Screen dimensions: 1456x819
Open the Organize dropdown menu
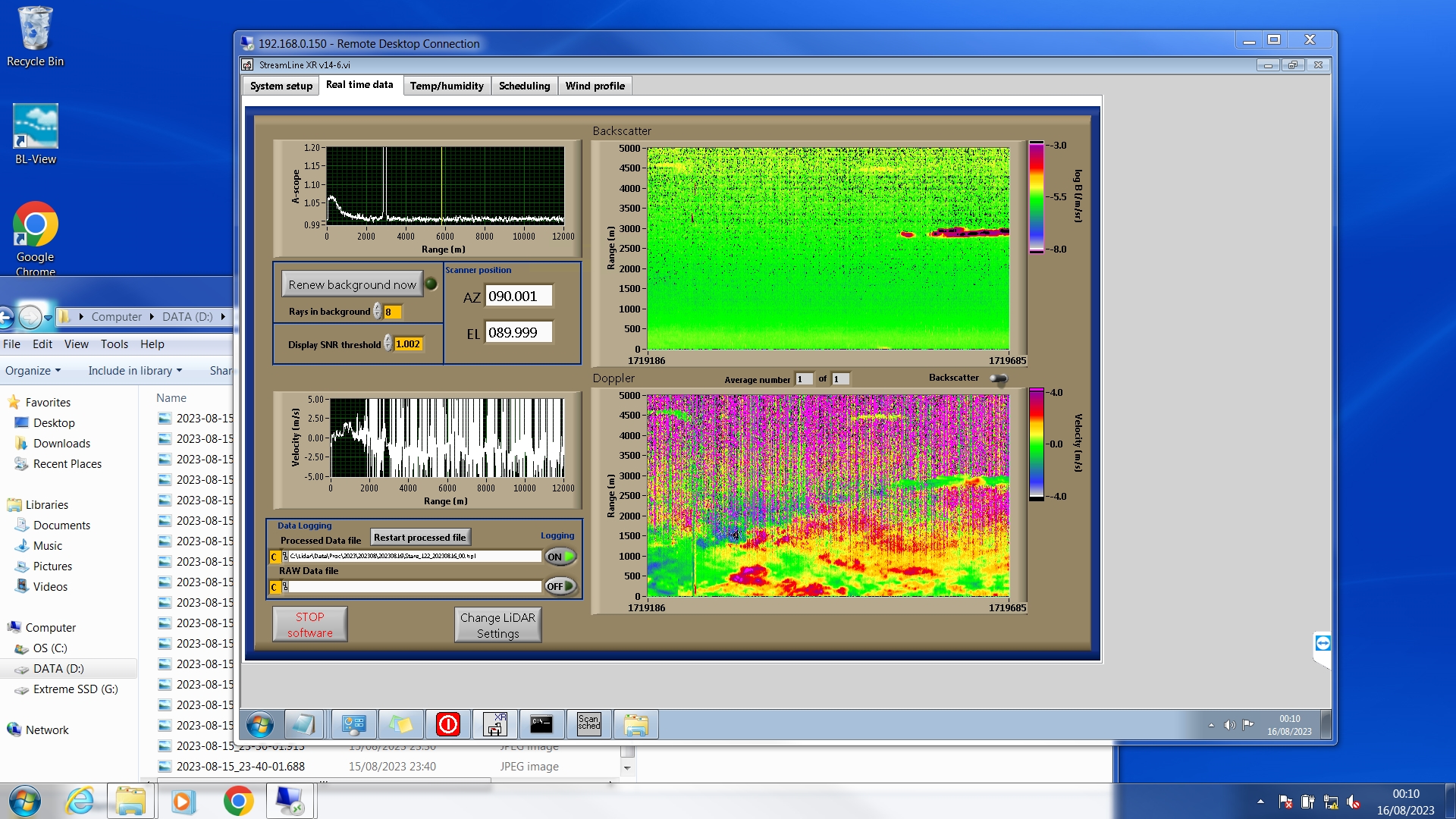[33, 371]
